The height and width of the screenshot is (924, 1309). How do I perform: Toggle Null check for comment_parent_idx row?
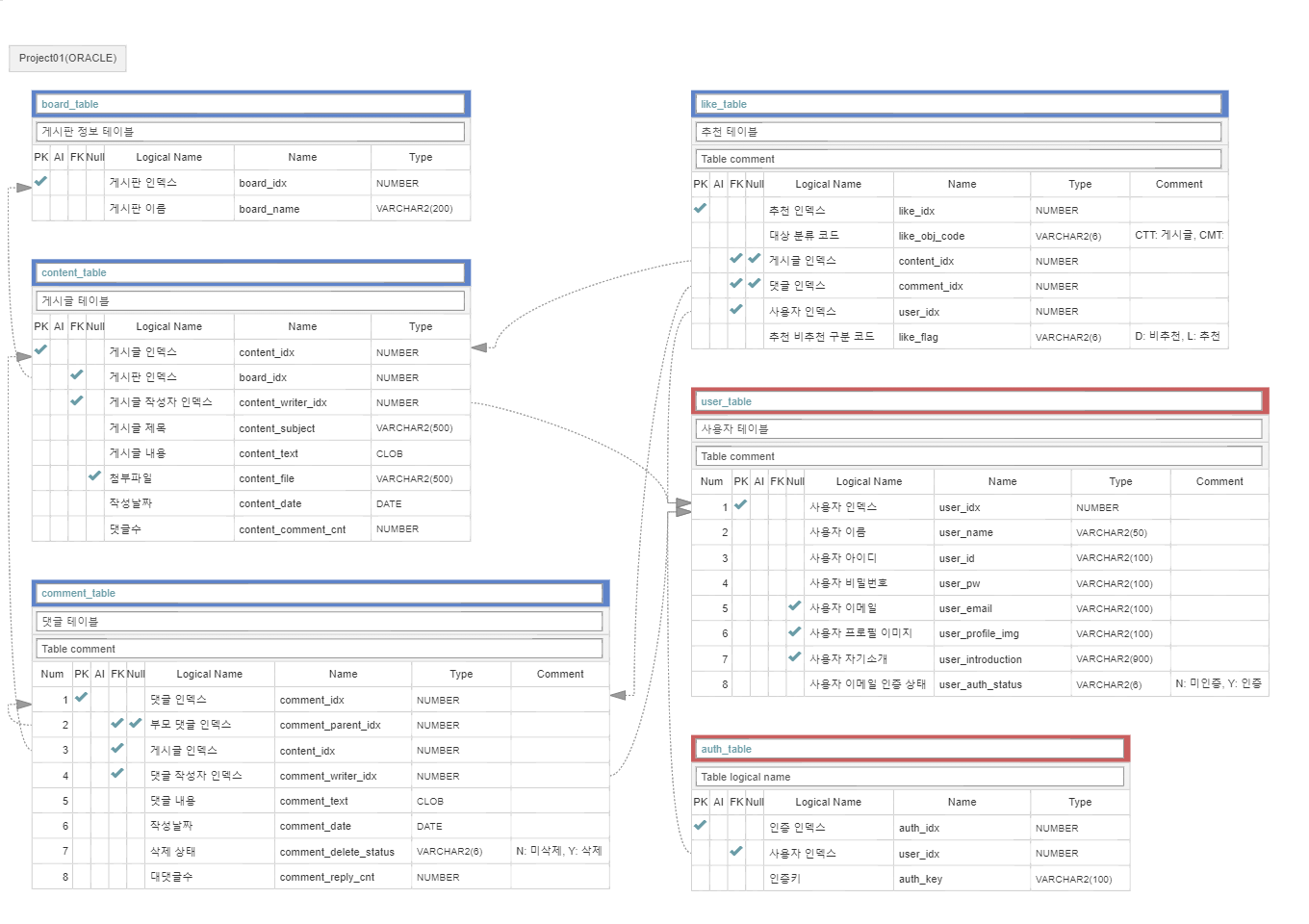tap(136, 724)
